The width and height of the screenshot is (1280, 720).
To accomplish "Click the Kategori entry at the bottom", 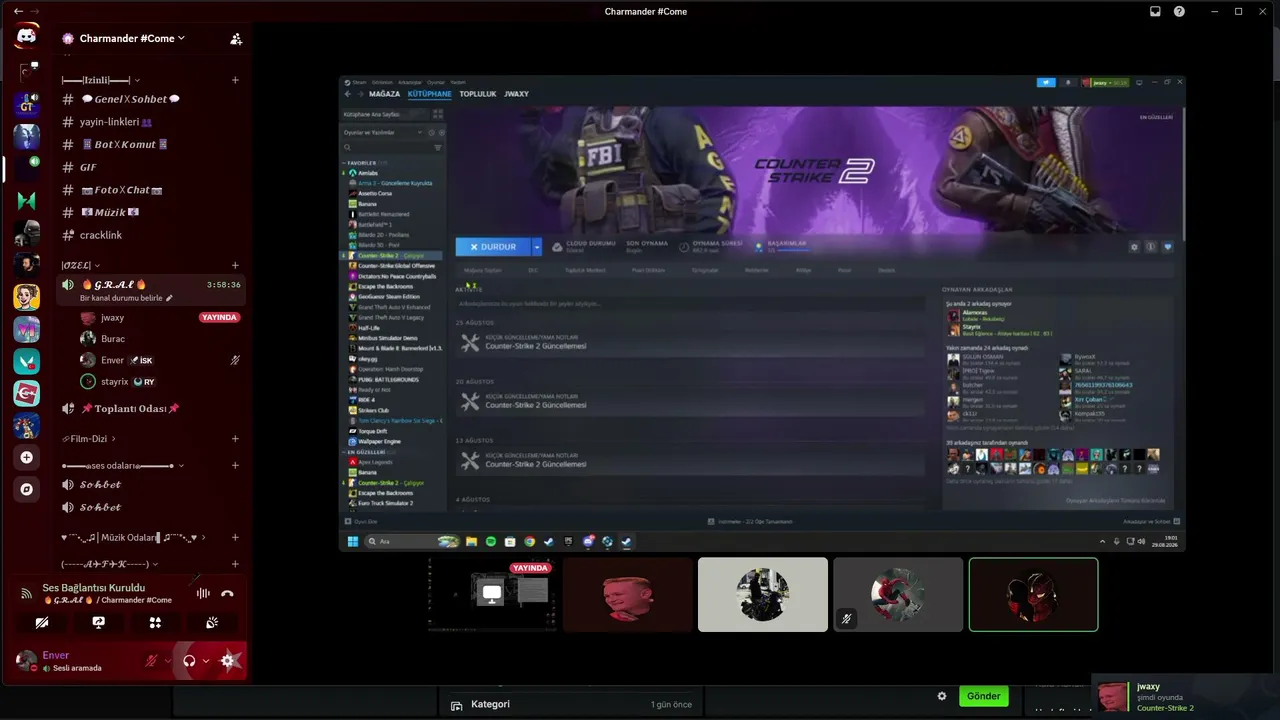I will click(490, 704).
